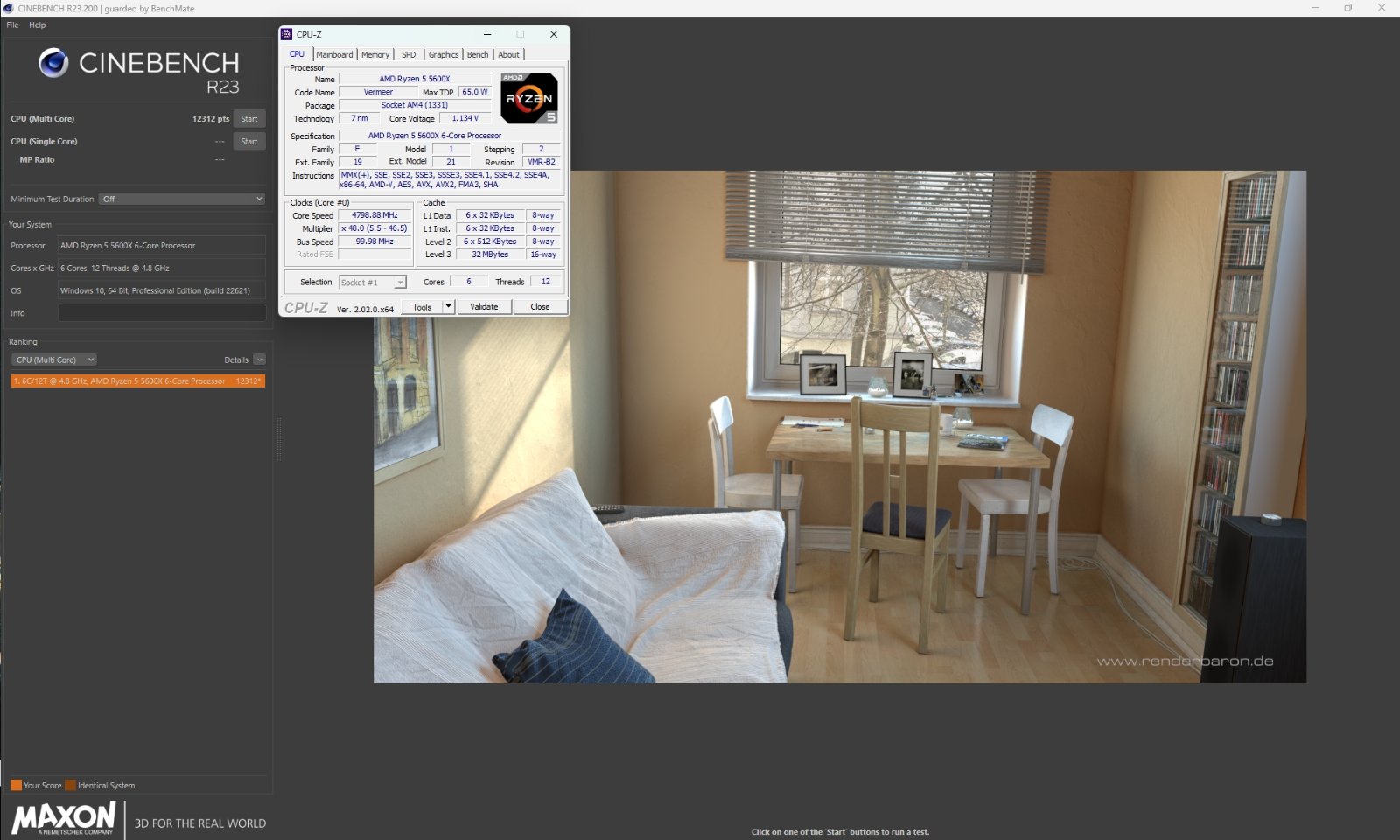This screenshot has width=1400, height=840.
Task: Click the Tools button in CPU-Z
Action: 422,307
